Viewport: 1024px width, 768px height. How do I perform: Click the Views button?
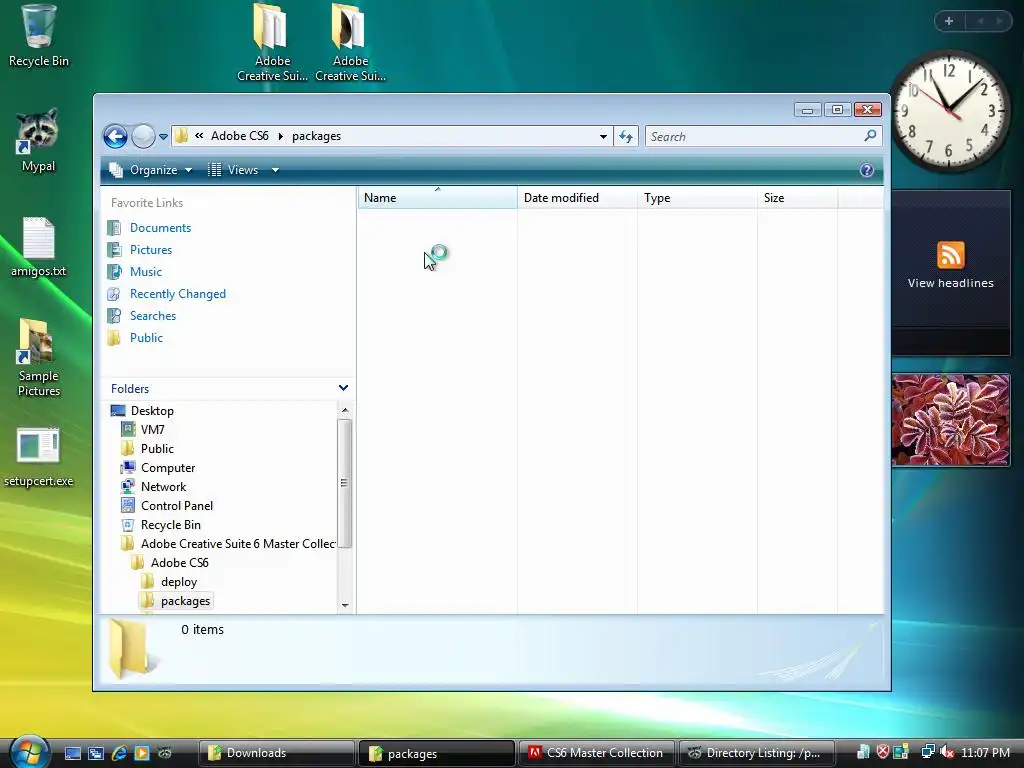[x=234, y=170]
